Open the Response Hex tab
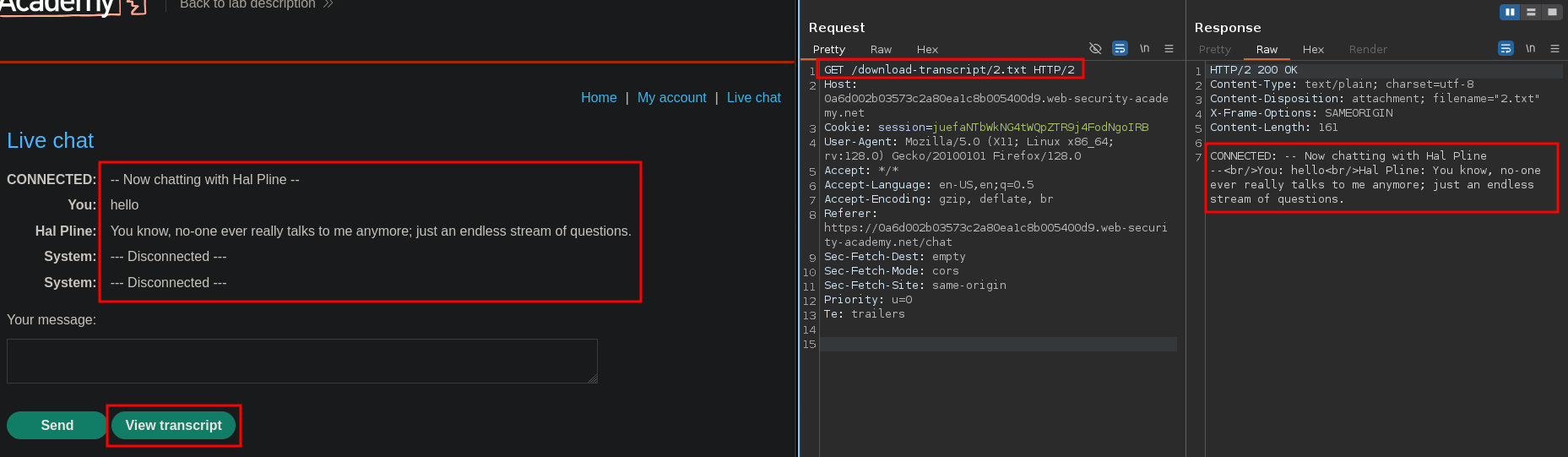The image size is (1568, 457). point(1313,50)
